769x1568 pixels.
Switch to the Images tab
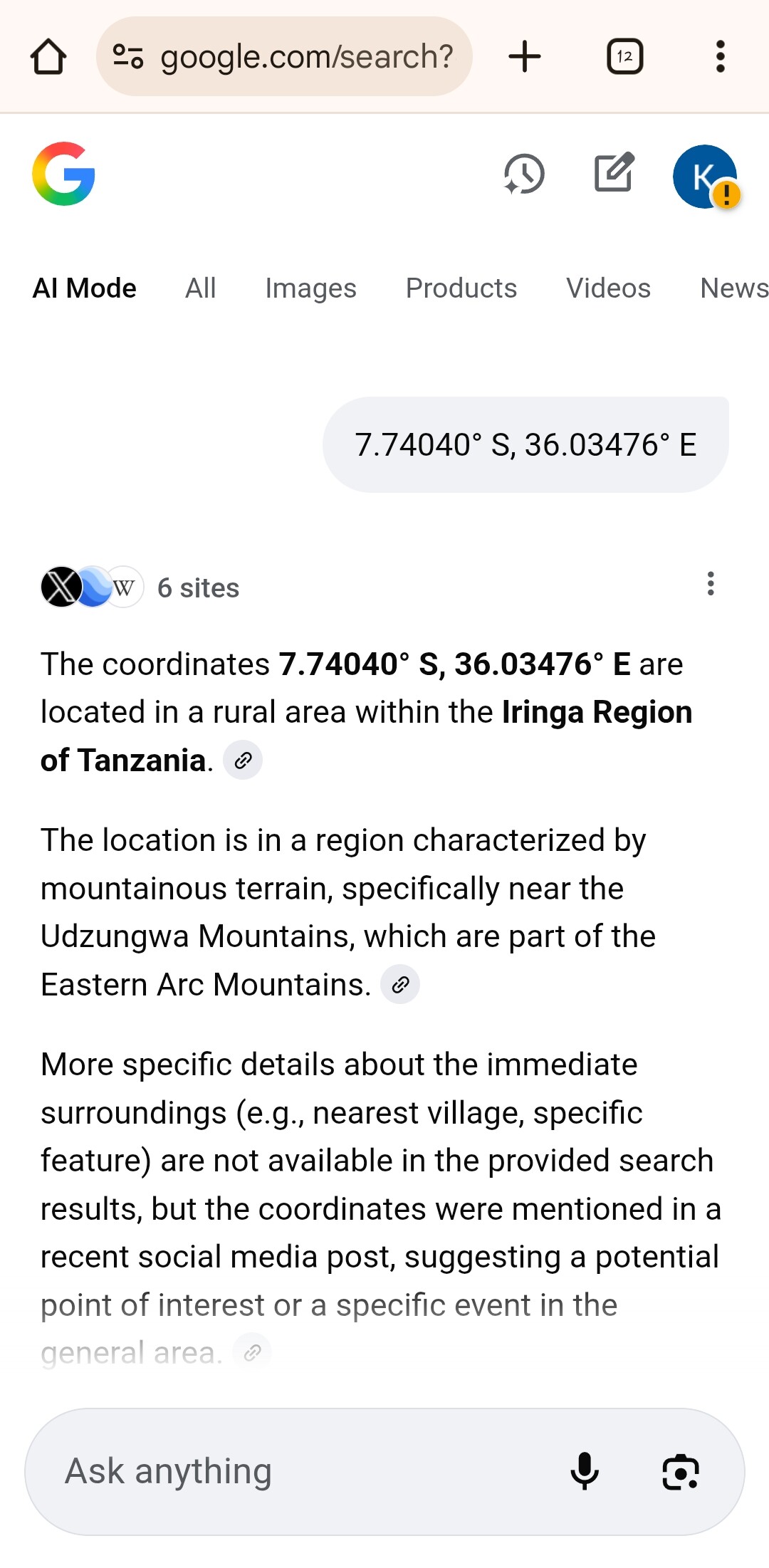(310, 288)
